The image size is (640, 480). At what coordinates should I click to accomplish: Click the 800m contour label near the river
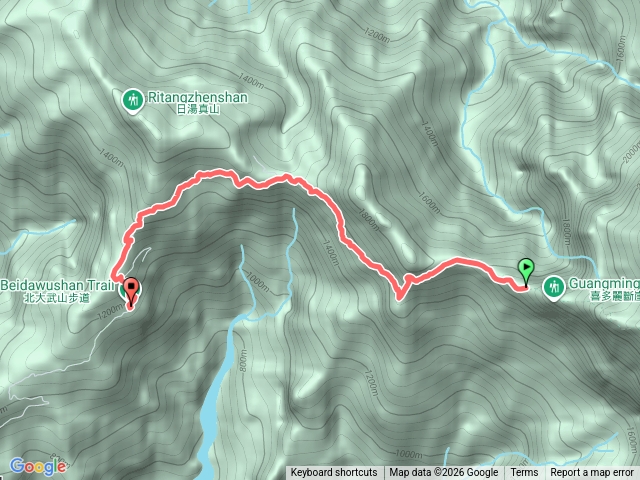244,361
